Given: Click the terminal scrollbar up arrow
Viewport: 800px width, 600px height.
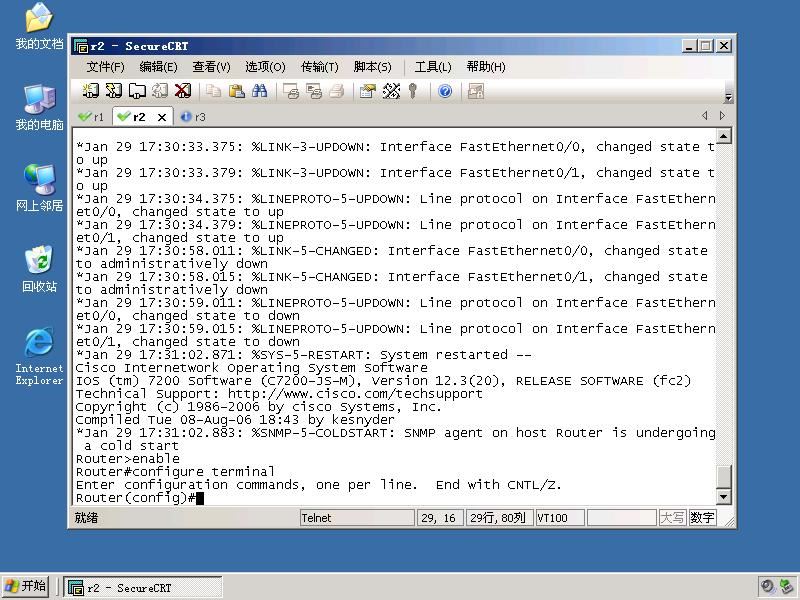Looking at the screenshot, I should point(724,136).
